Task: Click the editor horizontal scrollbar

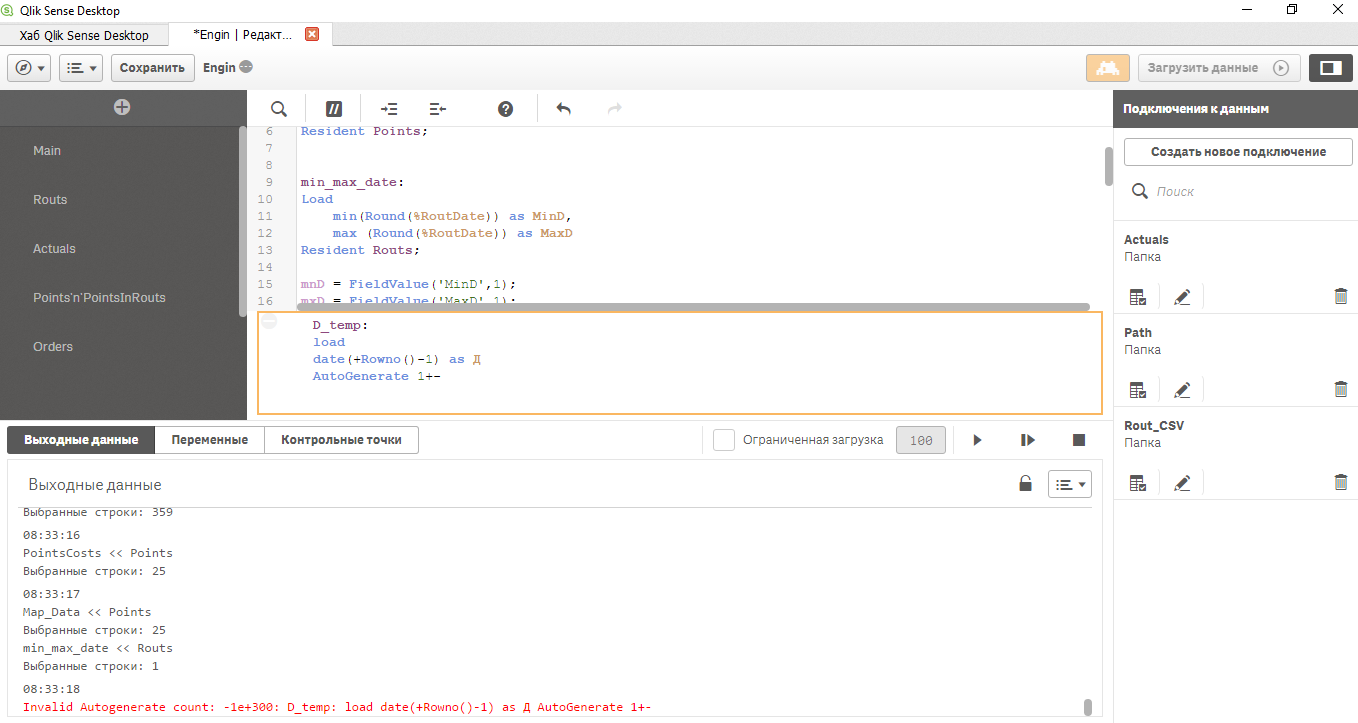Action: [x=694, y=307]
